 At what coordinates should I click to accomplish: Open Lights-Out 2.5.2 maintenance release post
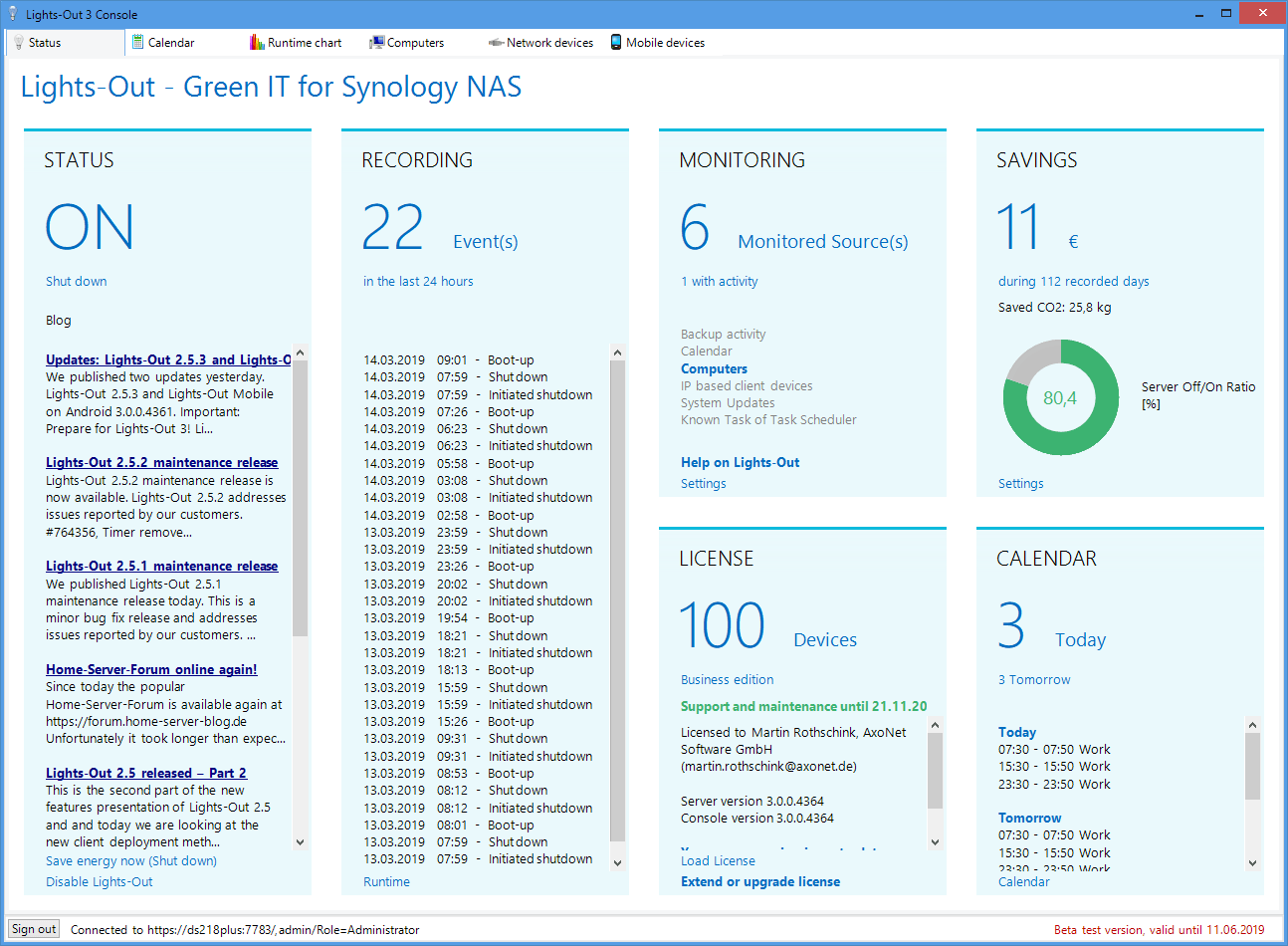click(x=161, y=462)
